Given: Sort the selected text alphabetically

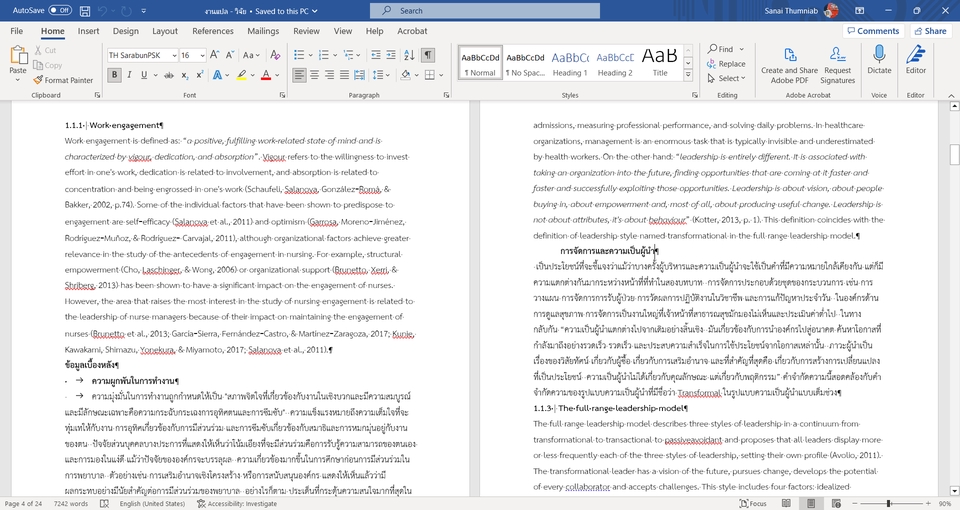Looking at the screenshot, I should (x=410, y=55).
